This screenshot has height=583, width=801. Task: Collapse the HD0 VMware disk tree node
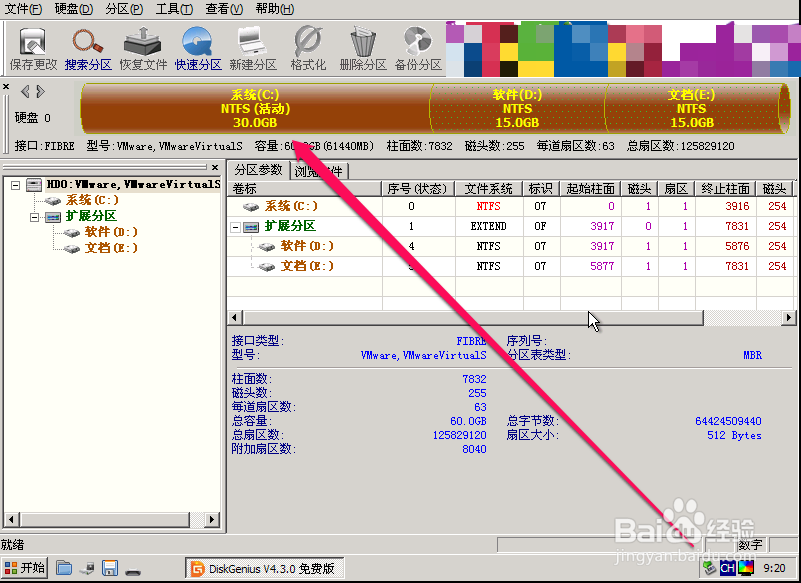point(16,185)
